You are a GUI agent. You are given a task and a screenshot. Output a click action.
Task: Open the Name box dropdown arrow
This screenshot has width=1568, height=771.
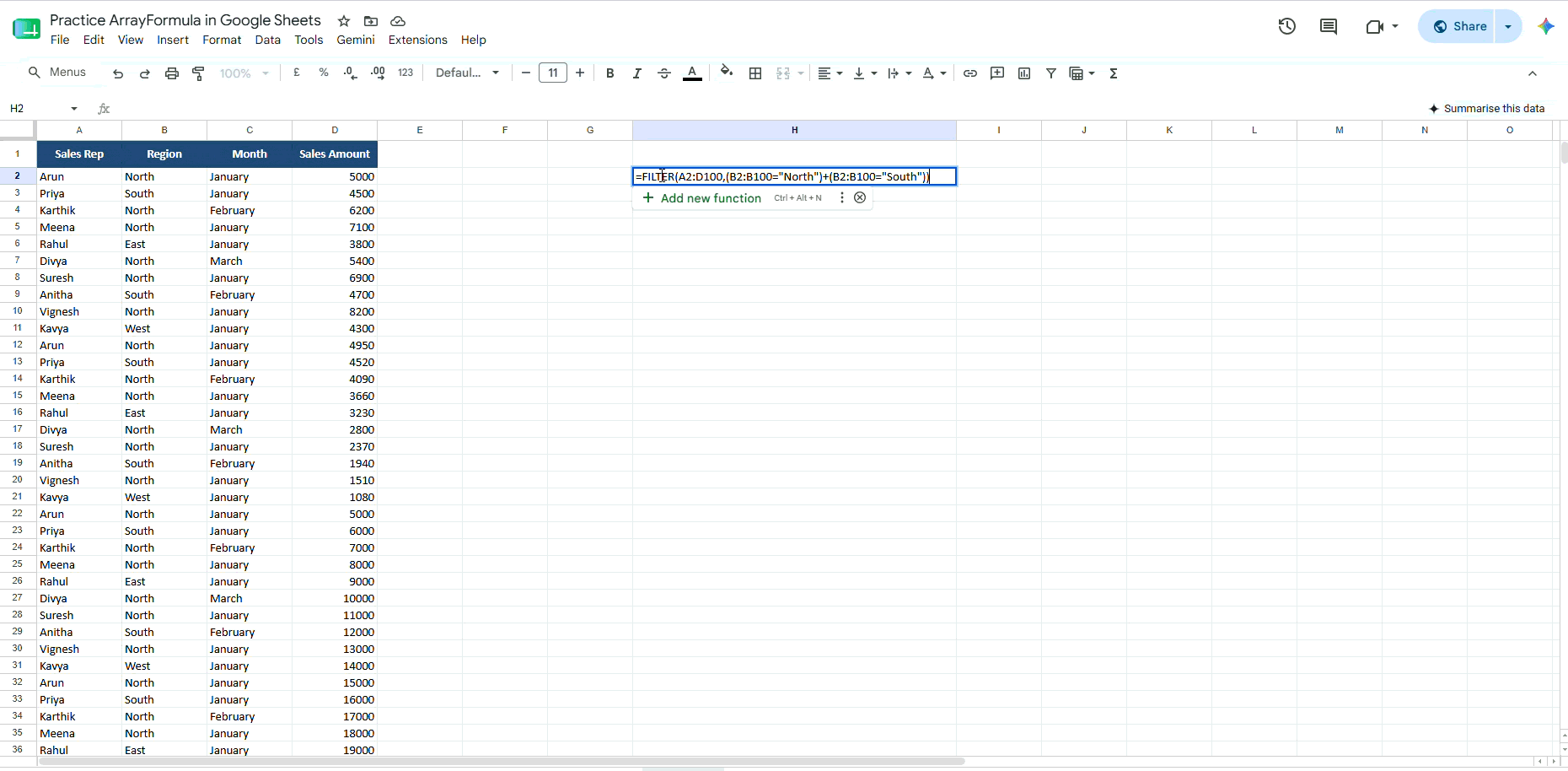pos(74,109)
